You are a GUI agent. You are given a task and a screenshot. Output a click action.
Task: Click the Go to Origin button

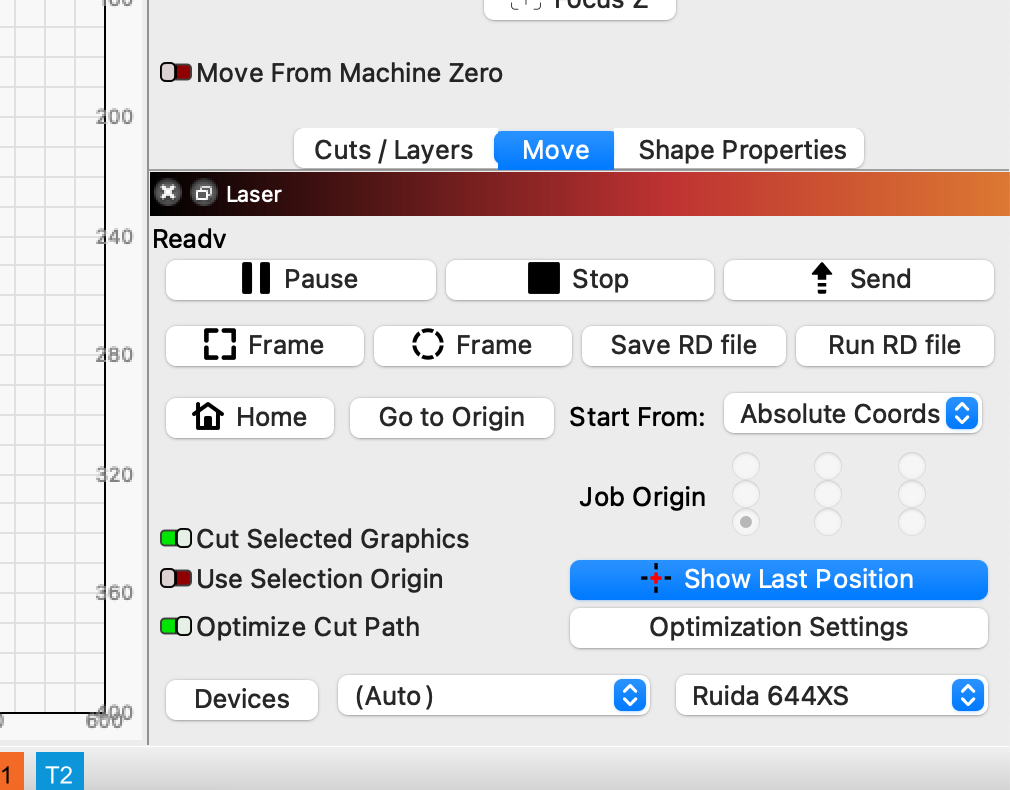[451, 417]
